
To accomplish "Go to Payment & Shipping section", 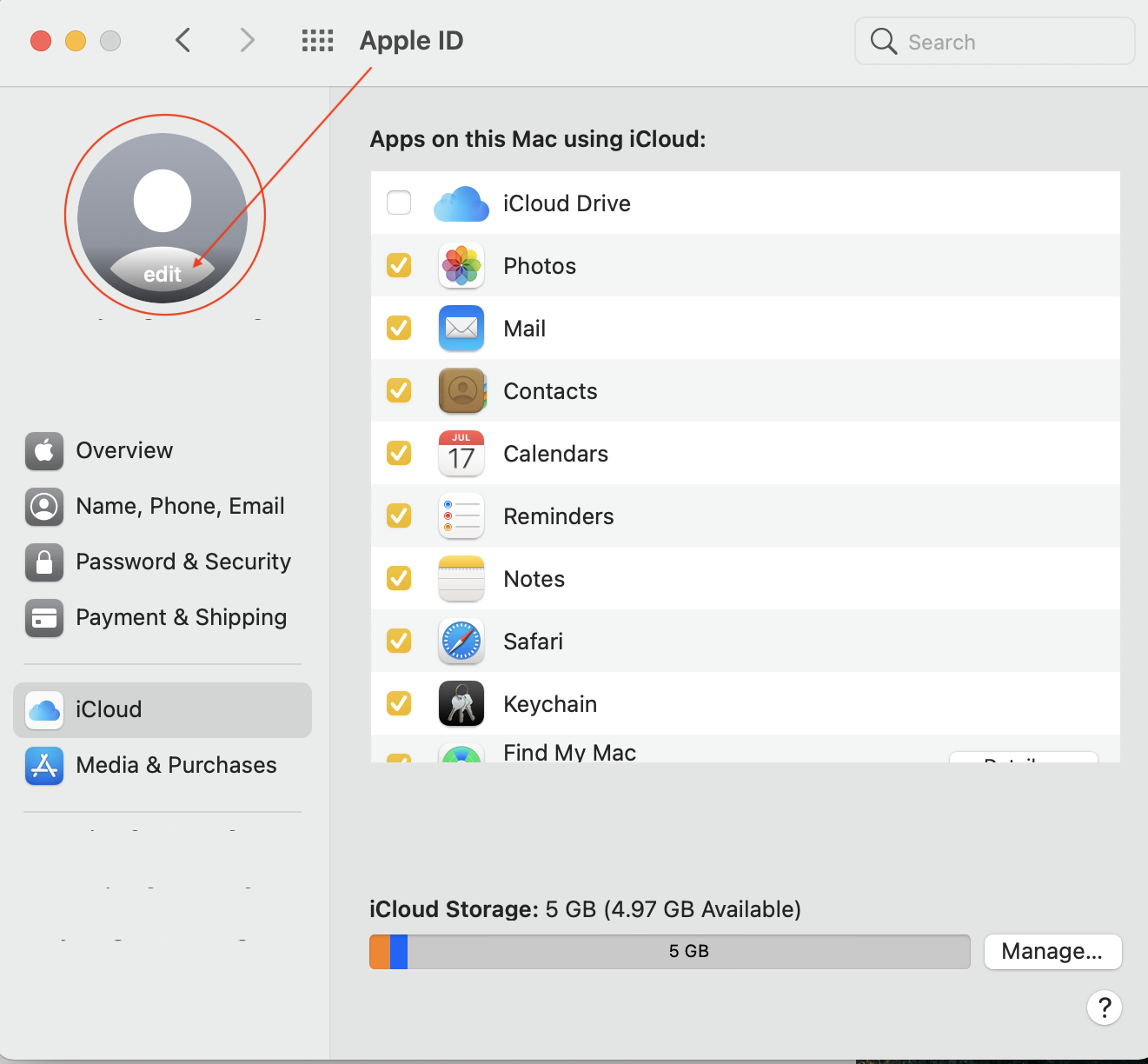I will coord(181,617).
